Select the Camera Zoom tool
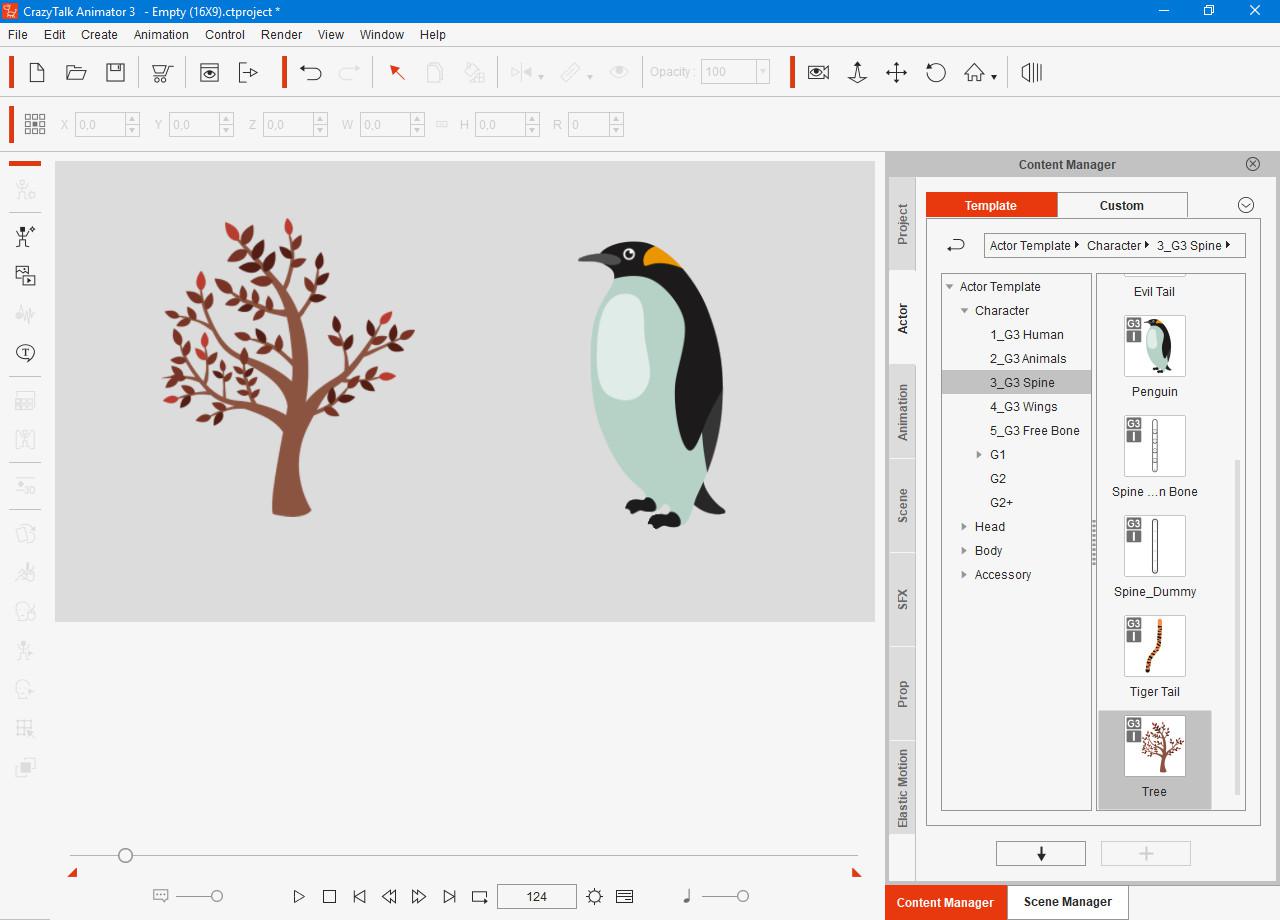Screen dimensions: 1280x920 857,72
